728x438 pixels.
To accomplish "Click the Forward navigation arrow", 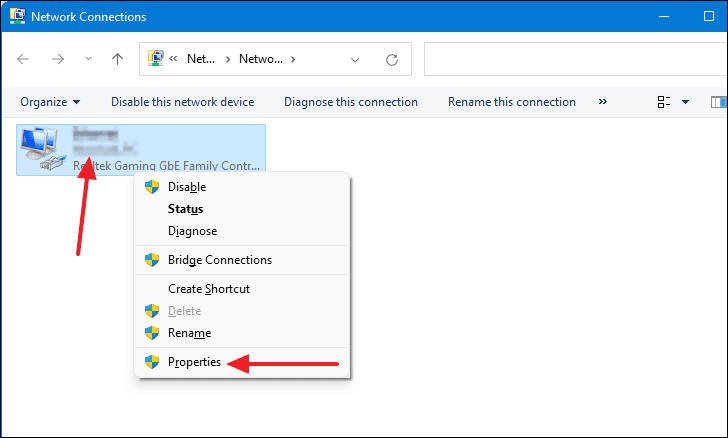I will click(x=57, y=59).
